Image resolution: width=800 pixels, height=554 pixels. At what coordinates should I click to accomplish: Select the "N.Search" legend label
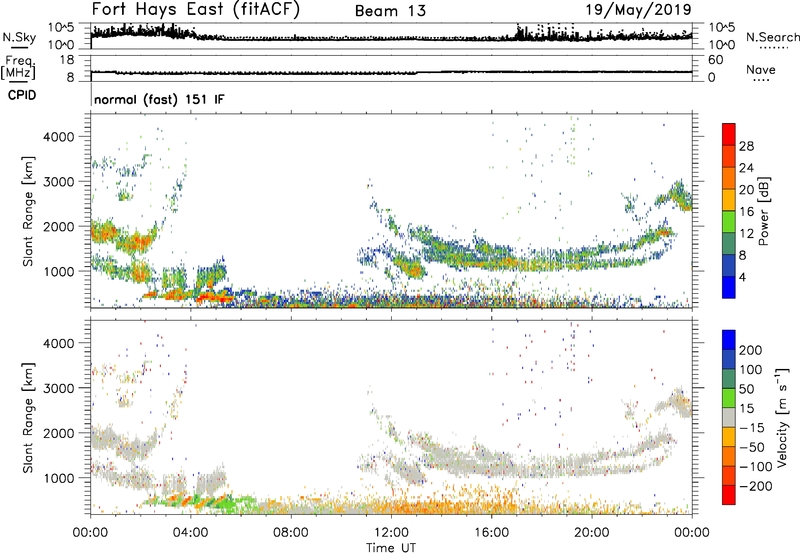772,37
